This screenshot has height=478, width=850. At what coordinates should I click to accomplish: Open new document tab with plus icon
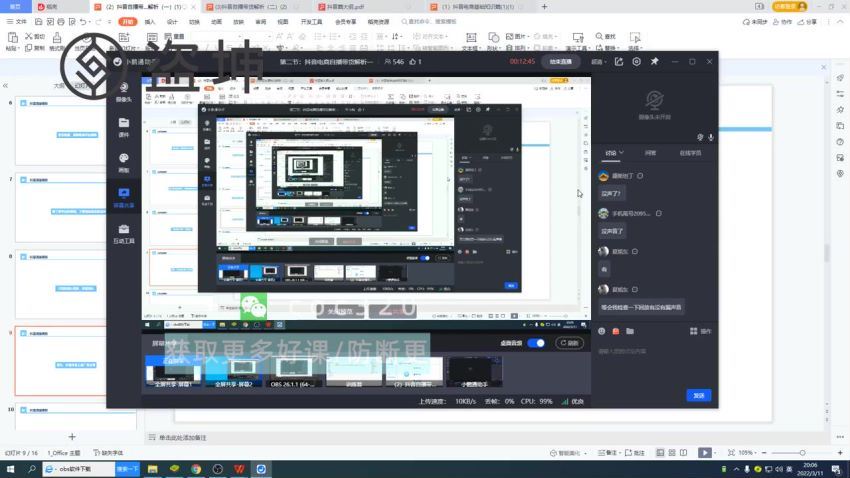click(544, 7)
